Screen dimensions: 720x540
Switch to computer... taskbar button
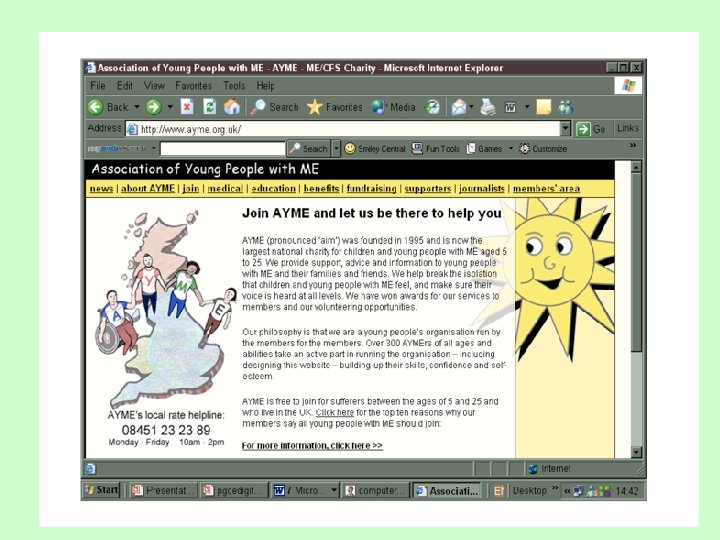point(376,490)
